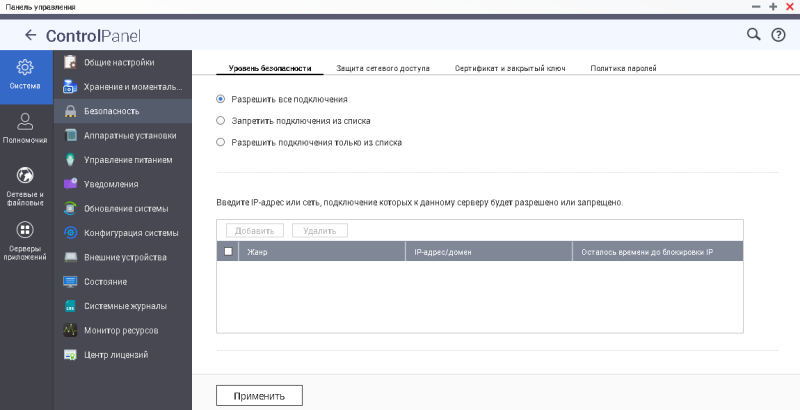
Task: Click the Внешние устройства icon
Action: 70,258
